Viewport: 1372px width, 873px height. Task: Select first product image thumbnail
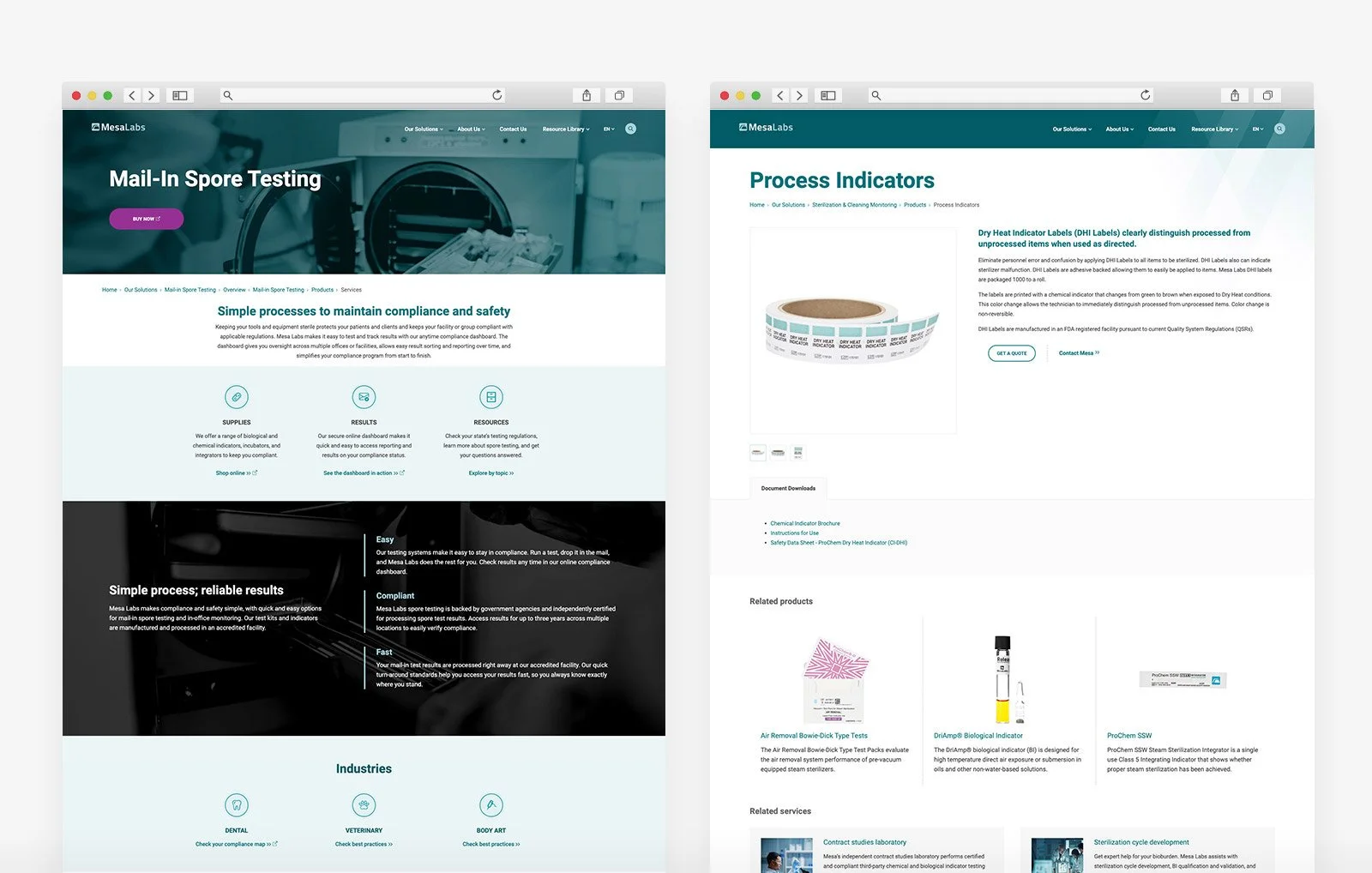coord(758,452)
